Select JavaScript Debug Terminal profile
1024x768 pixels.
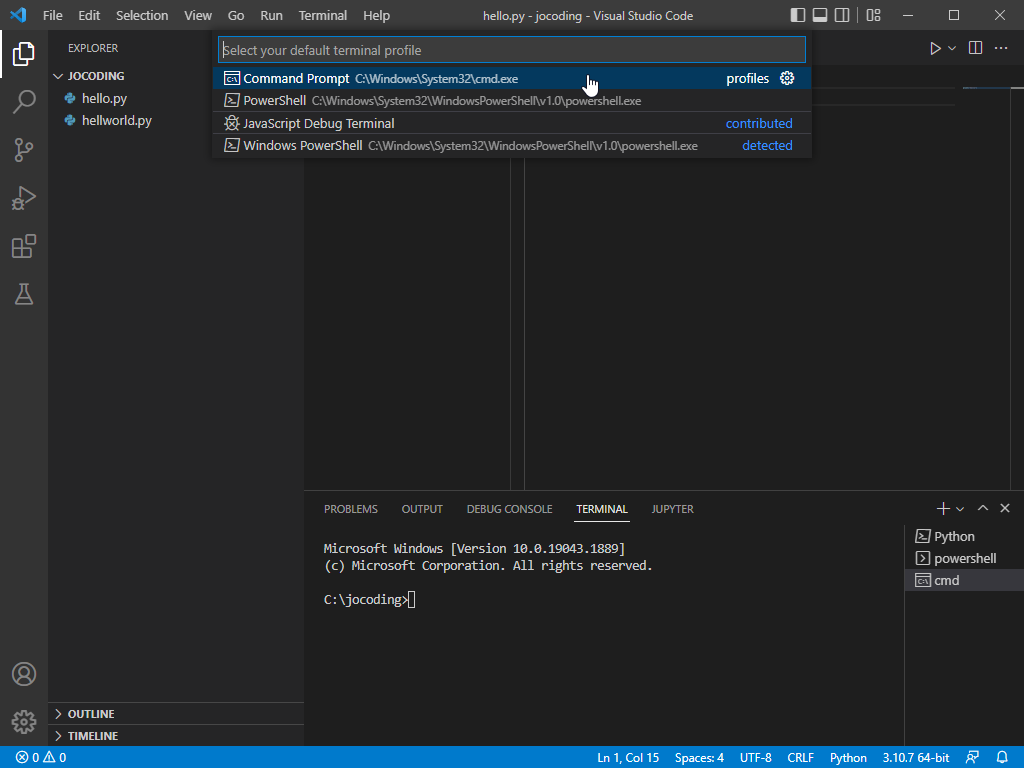(512, 123)
